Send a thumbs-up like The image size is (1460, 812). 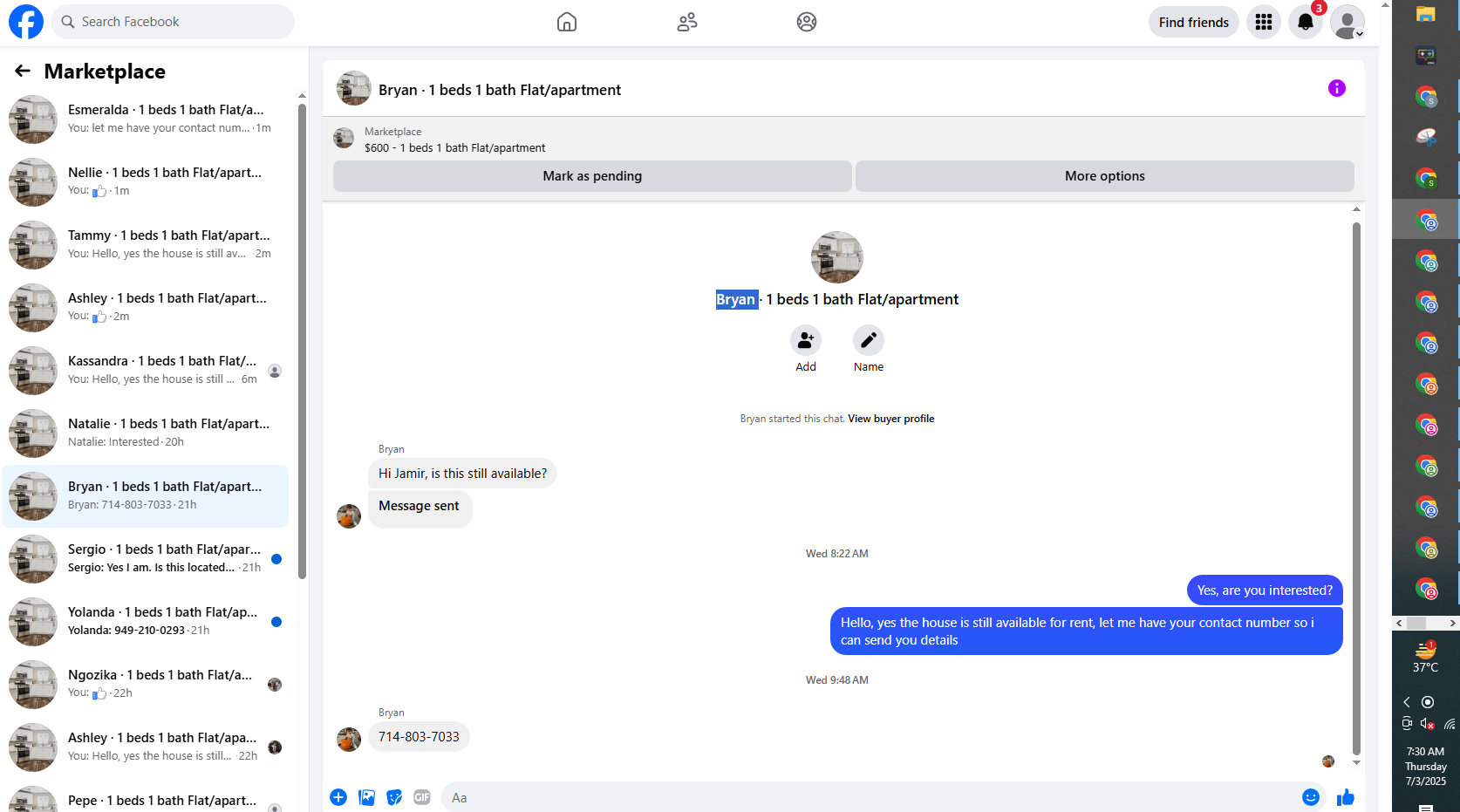[1346, 797]
